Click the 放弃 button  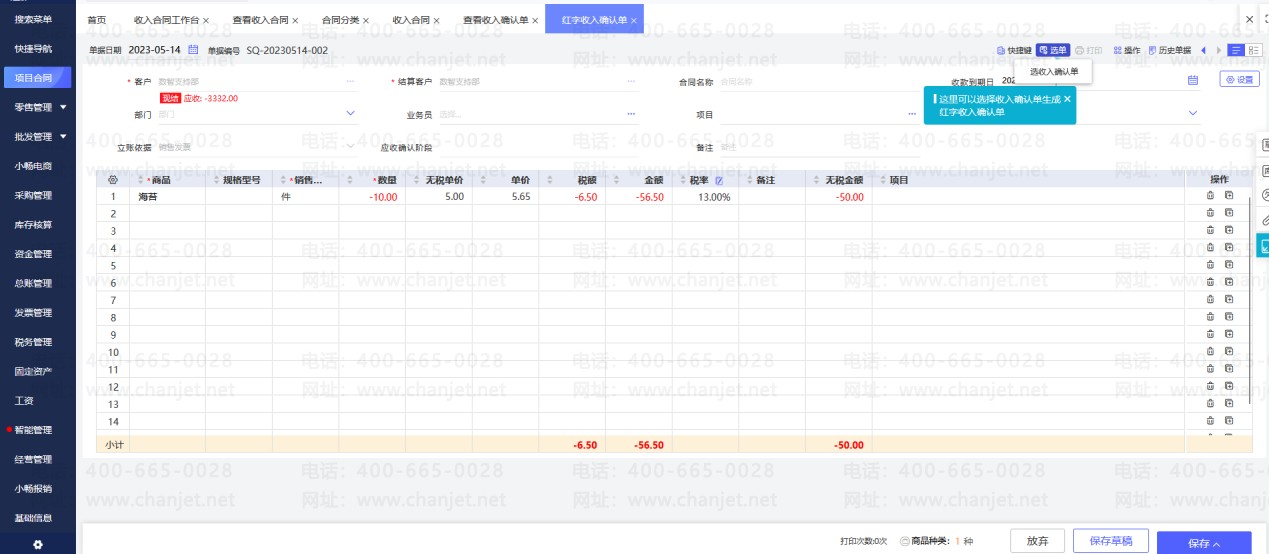1037,541
